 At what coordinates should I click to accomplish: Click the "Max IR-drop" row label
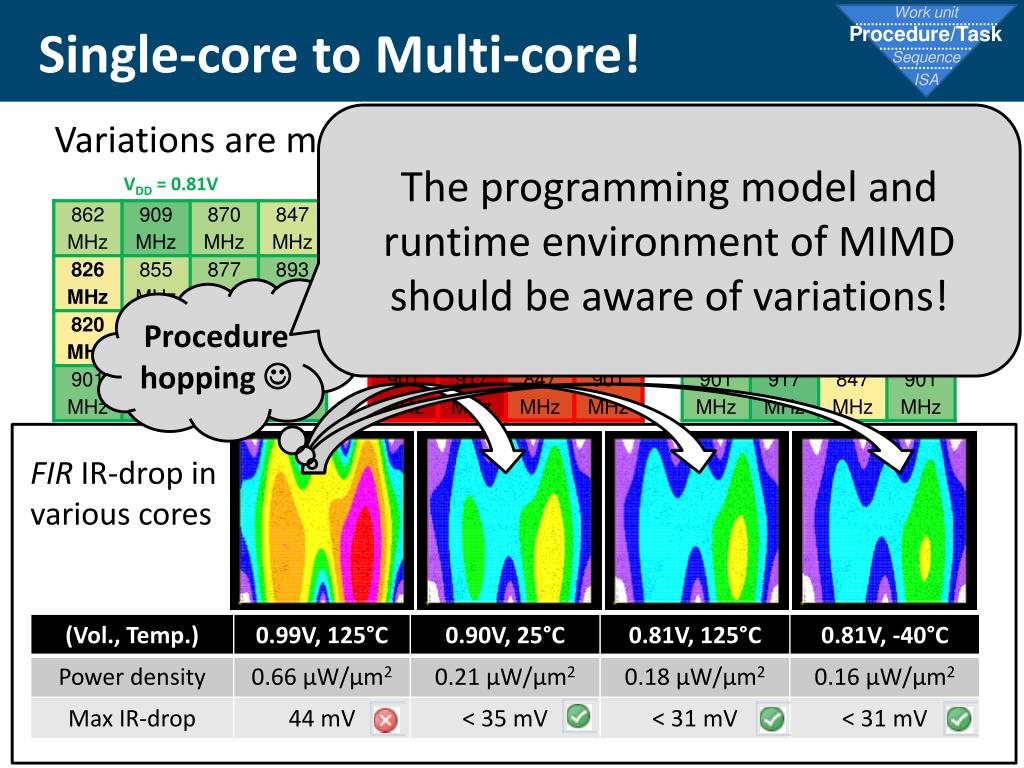click(132, 718)
